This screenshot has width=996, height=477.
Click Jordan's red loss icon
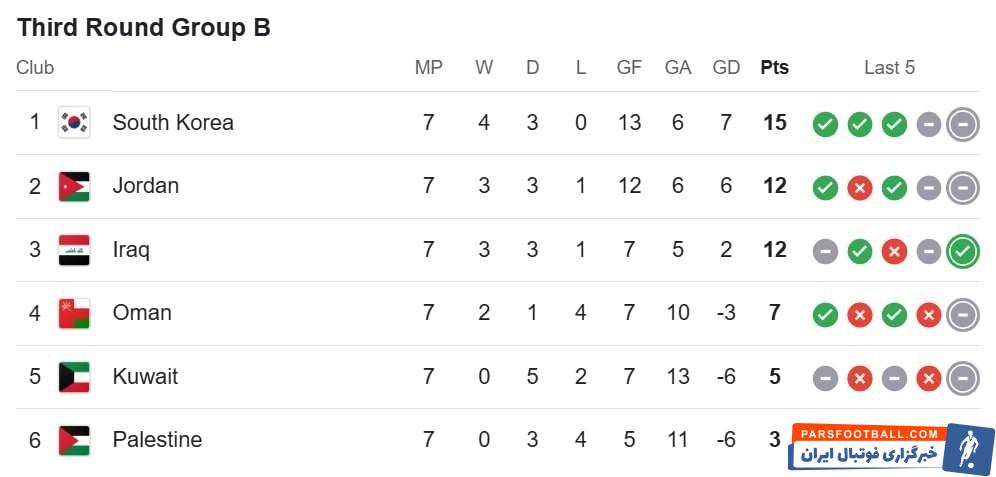pyautogui.click(x=859, y=187)
